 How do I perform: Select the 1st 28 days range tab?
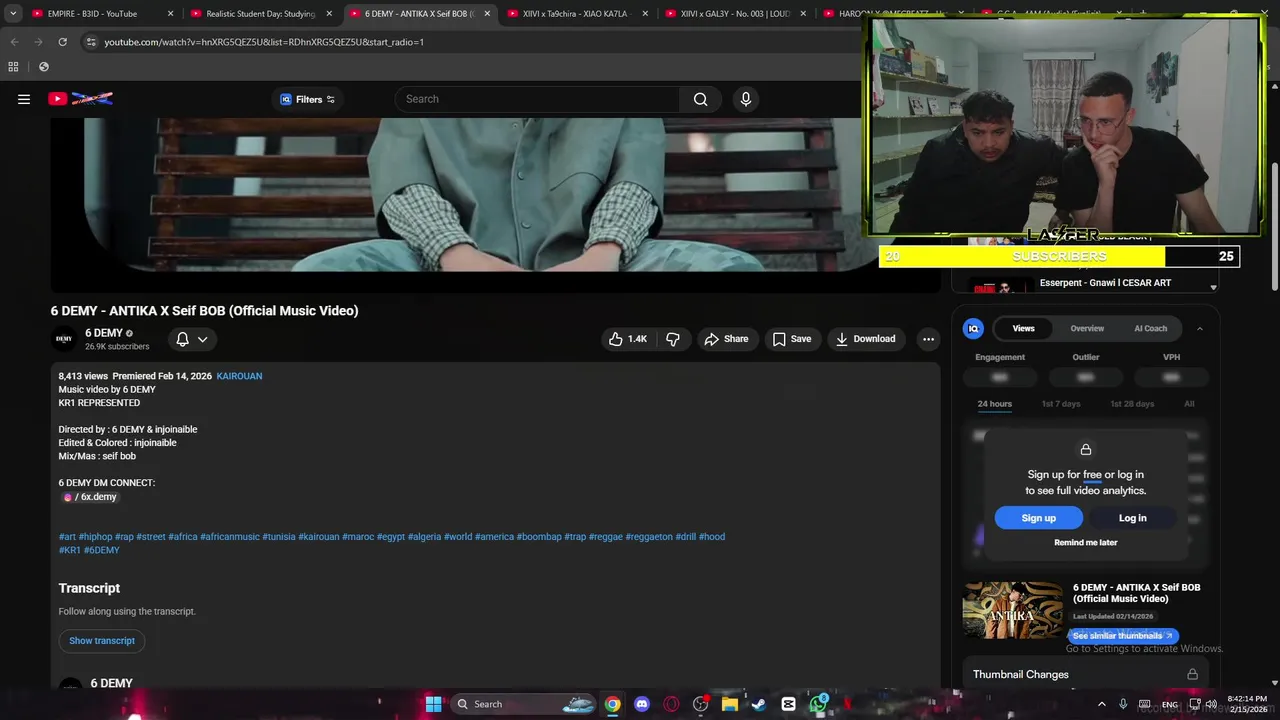pyautogui.click(x=1132, y=404)
